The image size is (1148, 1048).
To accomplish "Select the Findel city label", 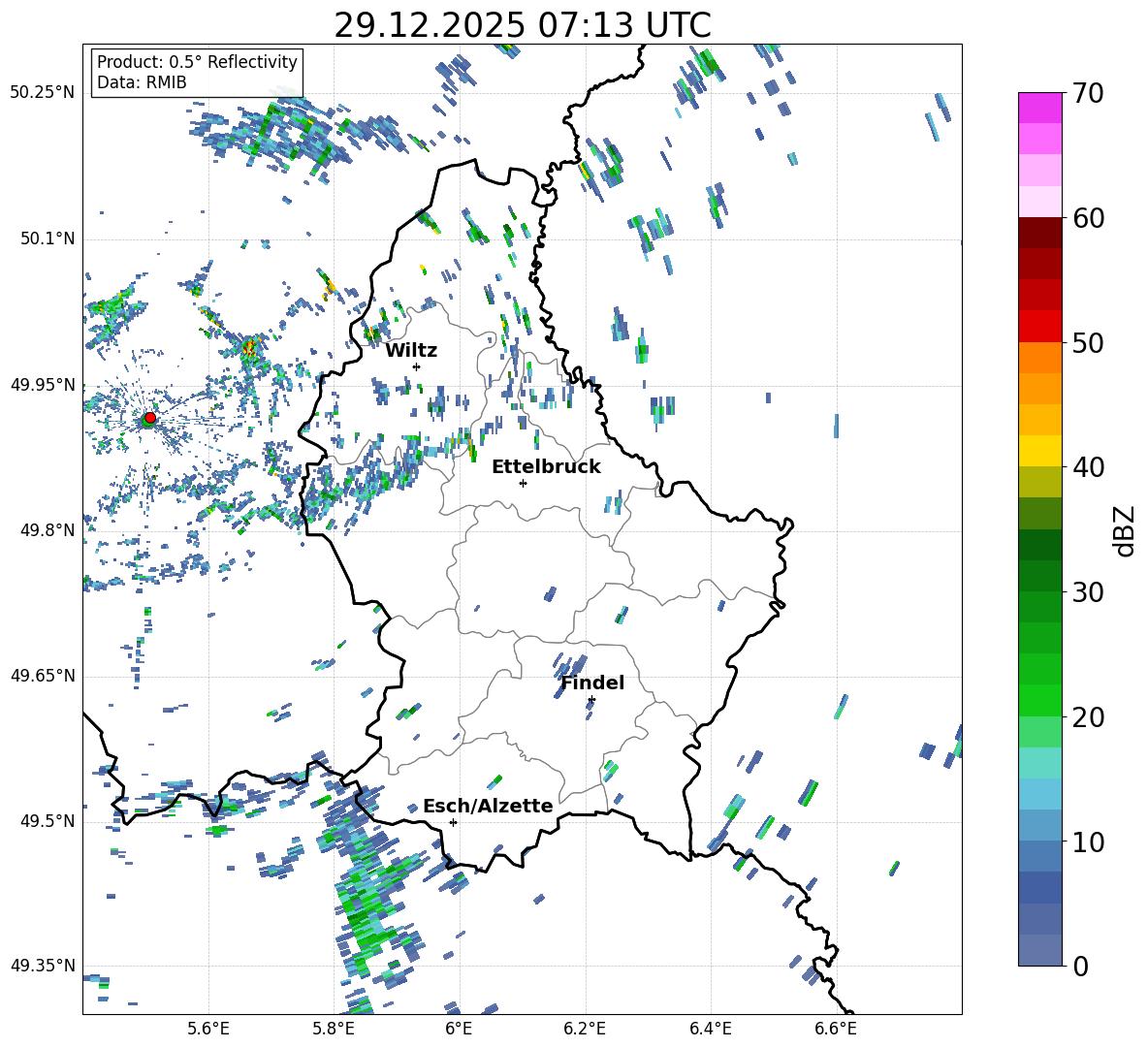I will coord(592,683).
